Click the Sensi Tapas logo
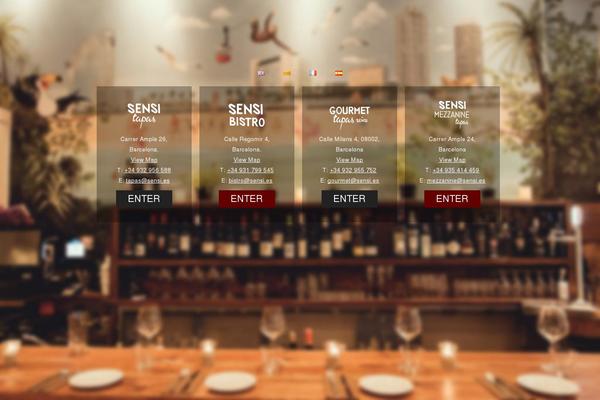Image resolution: width=600 pixels, height=400 pixels. click(144, 114)
